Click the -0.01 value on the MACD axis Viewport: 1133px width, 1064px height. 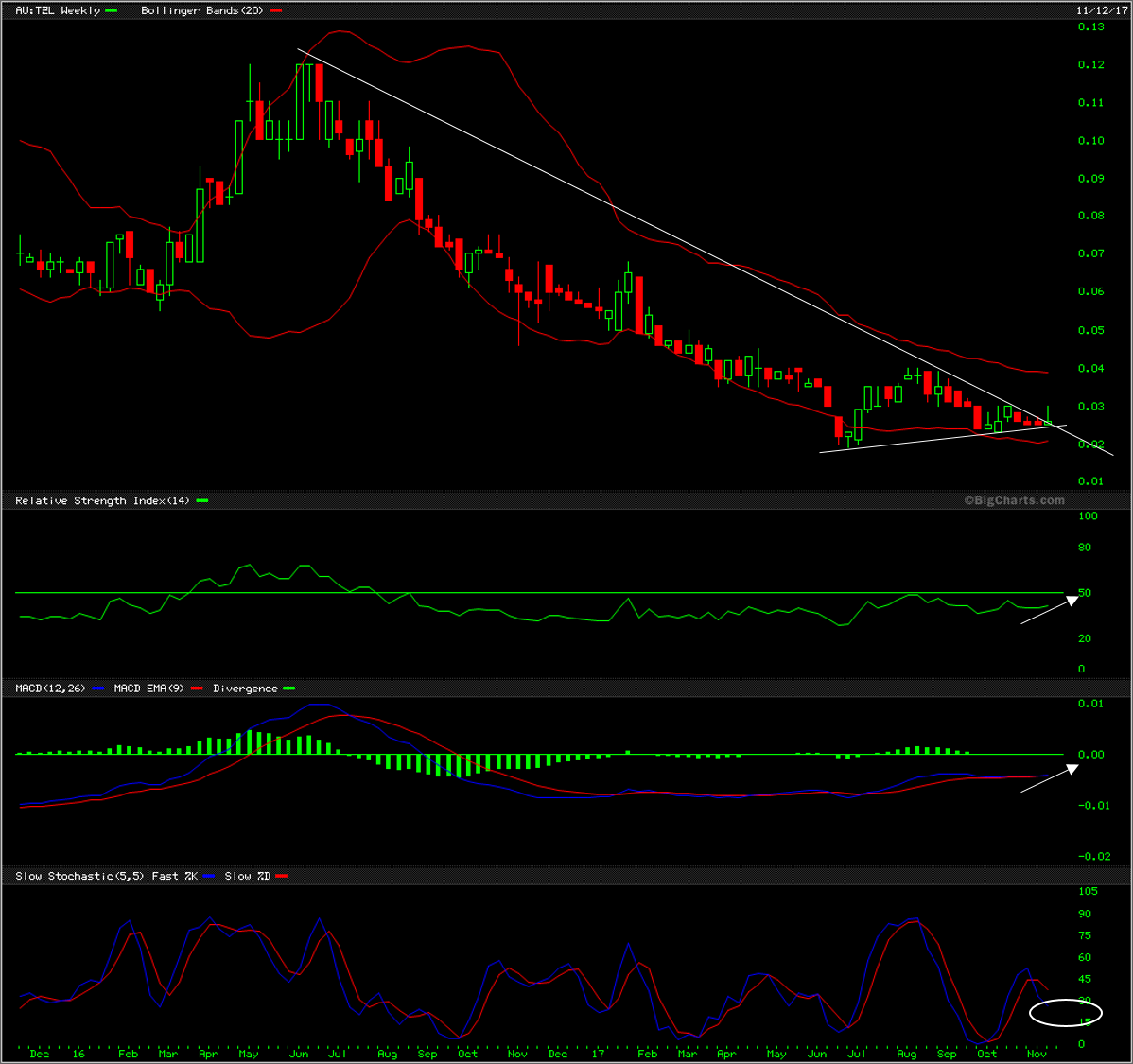tap(1094, 805)
